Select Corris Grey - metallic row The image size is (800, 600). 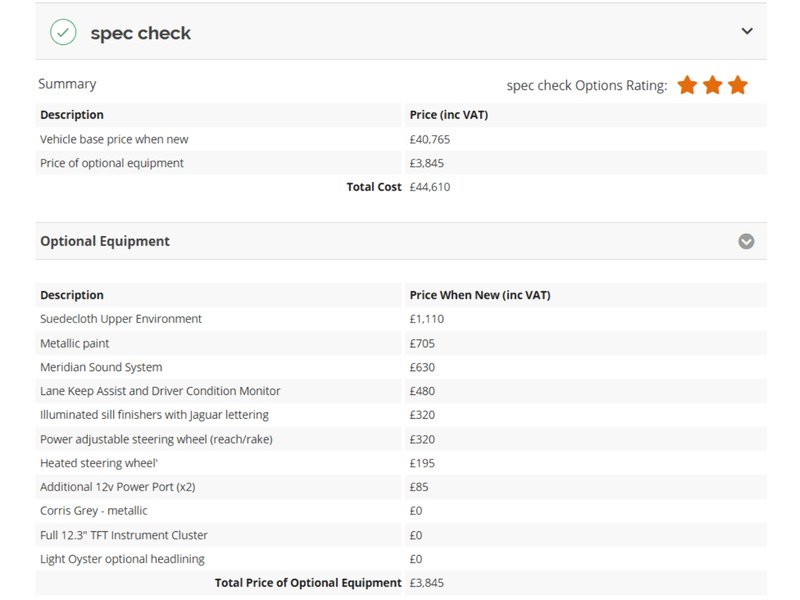pos(401,511)
